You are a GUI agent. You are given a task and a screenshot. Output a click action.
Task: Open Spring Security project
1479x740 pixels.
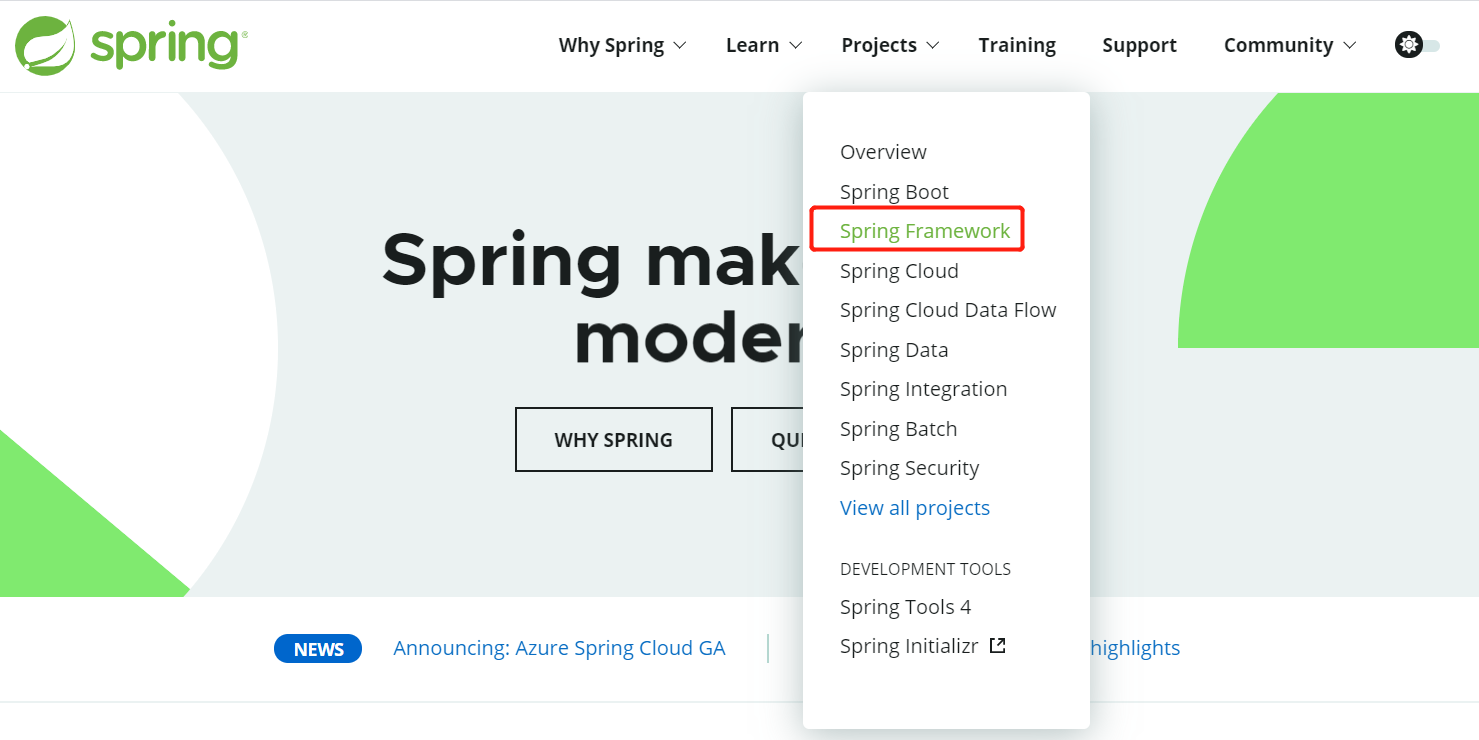[909, 468]
